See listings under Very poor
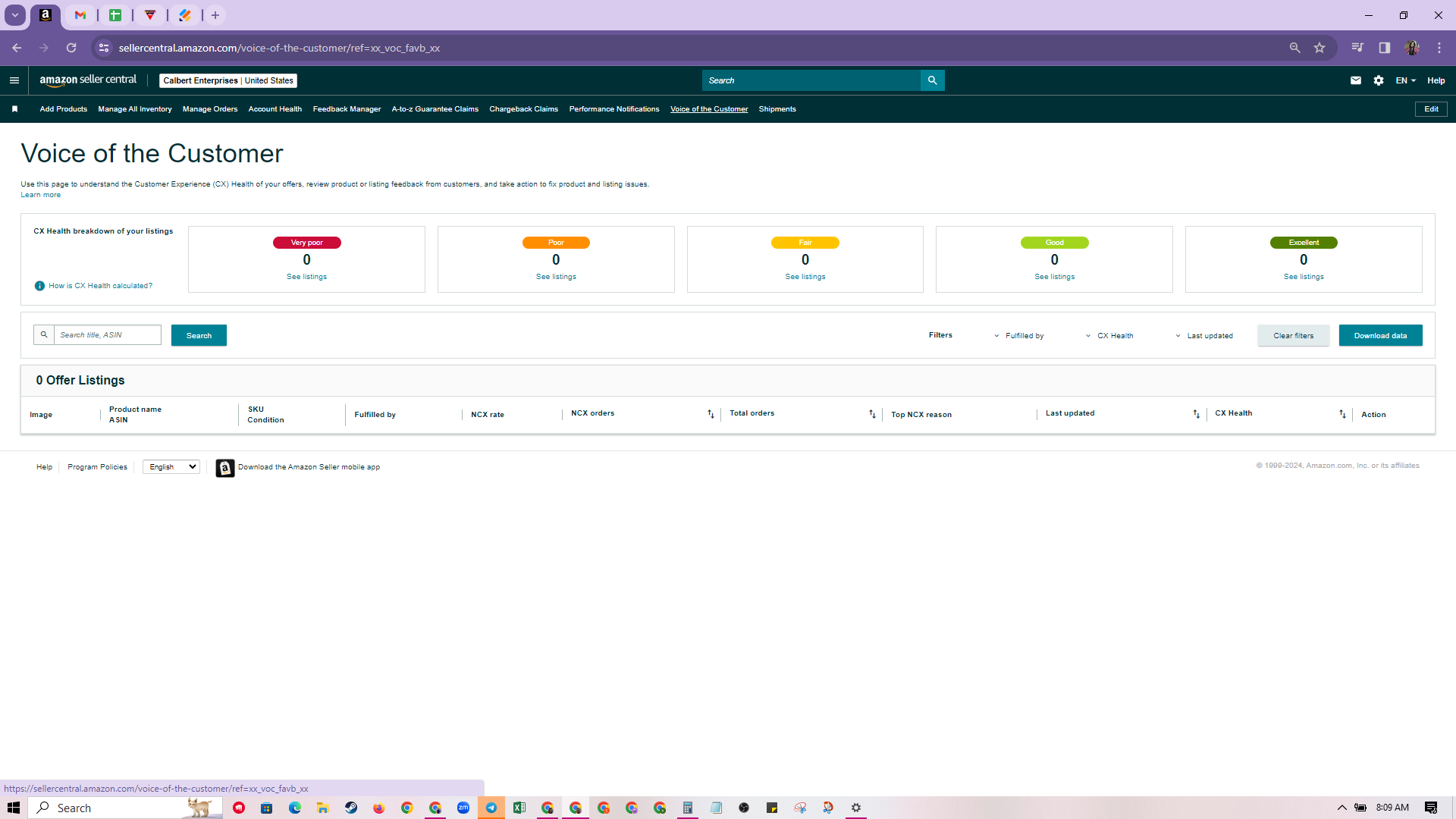This screenshot has width=1456, height=819. pos(307,277)
